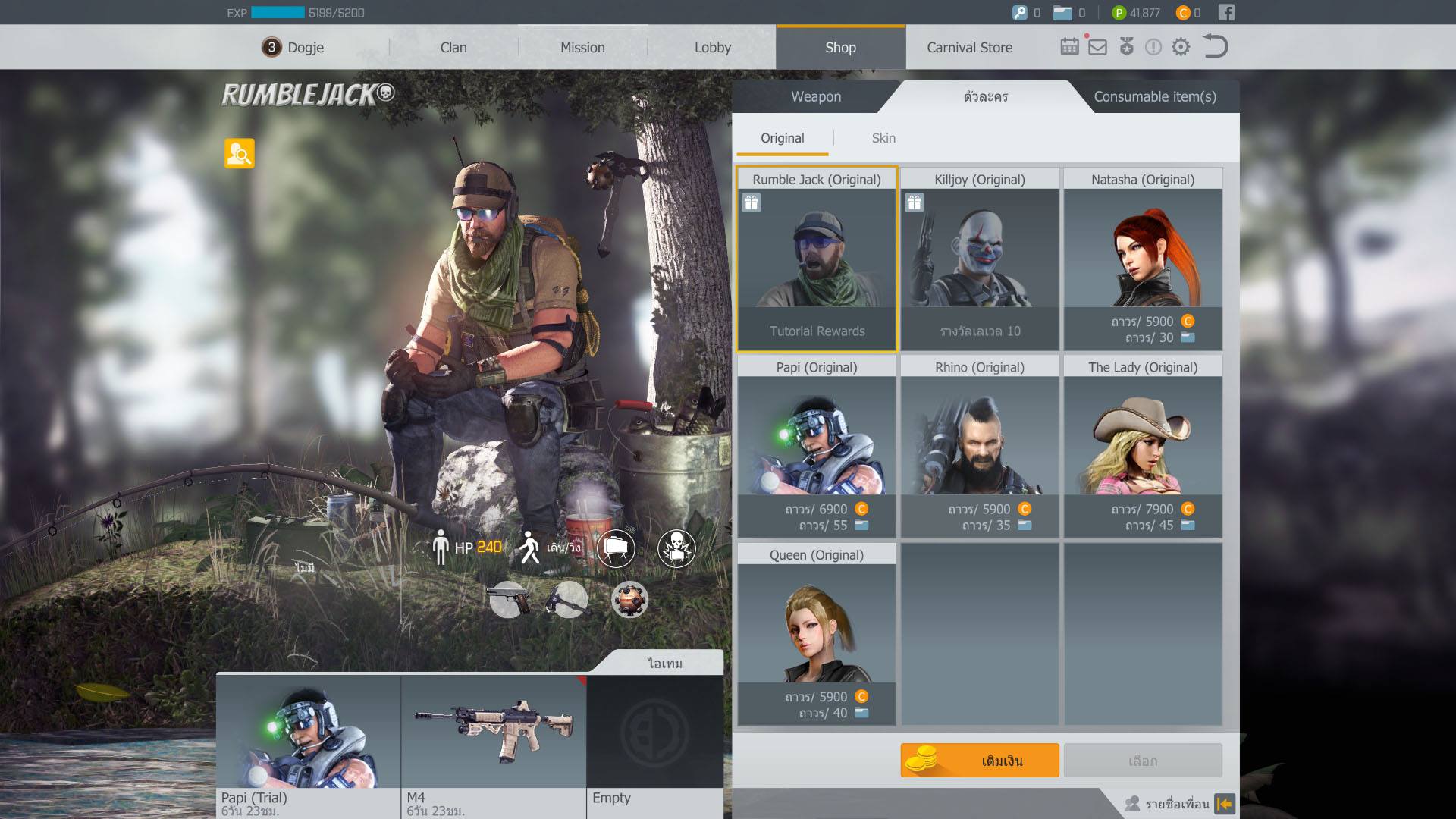Select the ตัวละคร character tab

pos(986,96)
